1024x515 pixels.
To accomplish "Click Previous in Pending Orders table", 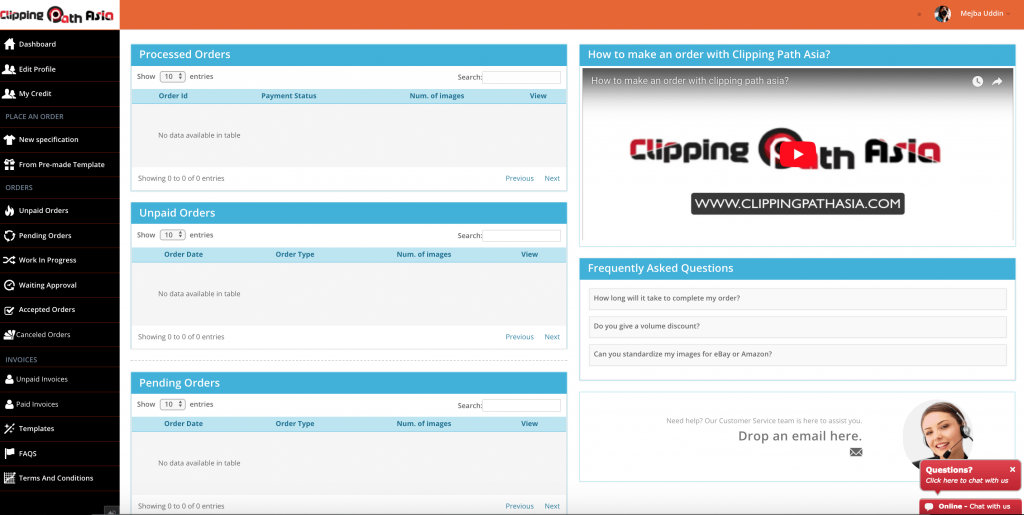I will [519, 507].
